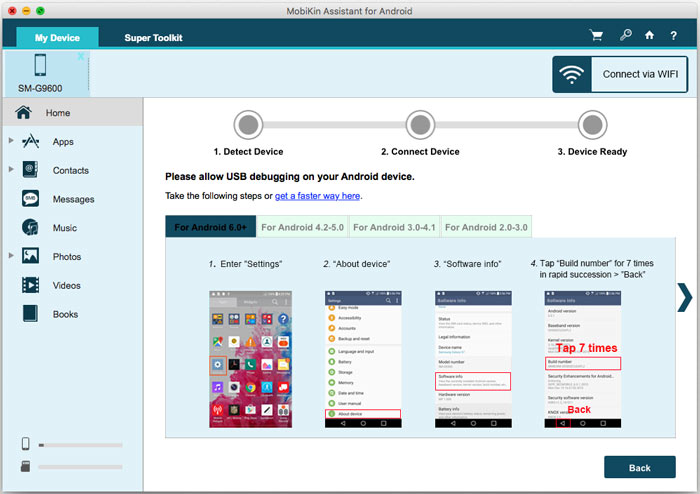Open Contacts label in sidebar
This screenshot has height=494, width=700.
(x=71, y=170)
